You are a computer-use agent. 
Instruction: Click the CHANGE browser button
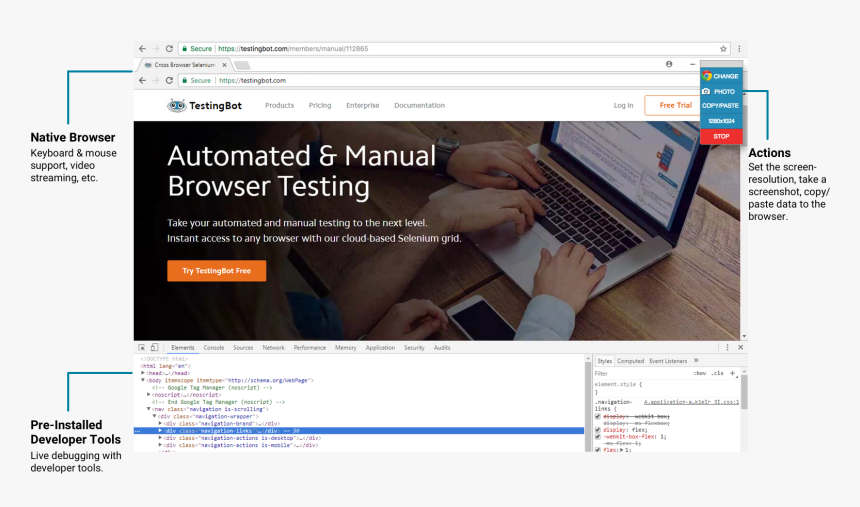pos(721,76)
